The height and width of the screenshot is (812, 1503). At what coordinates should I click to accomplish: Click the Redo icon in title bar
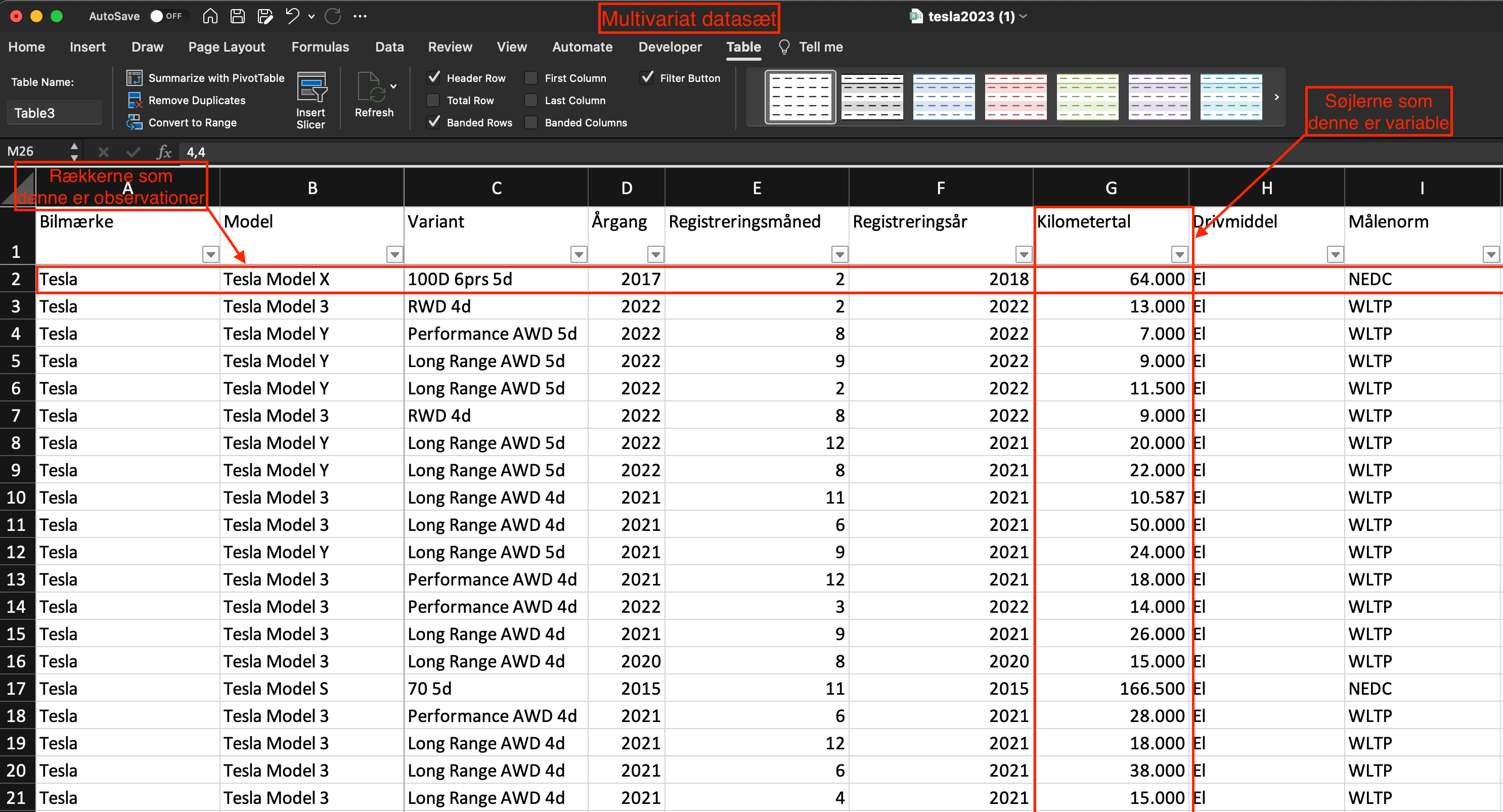[333, 16]
